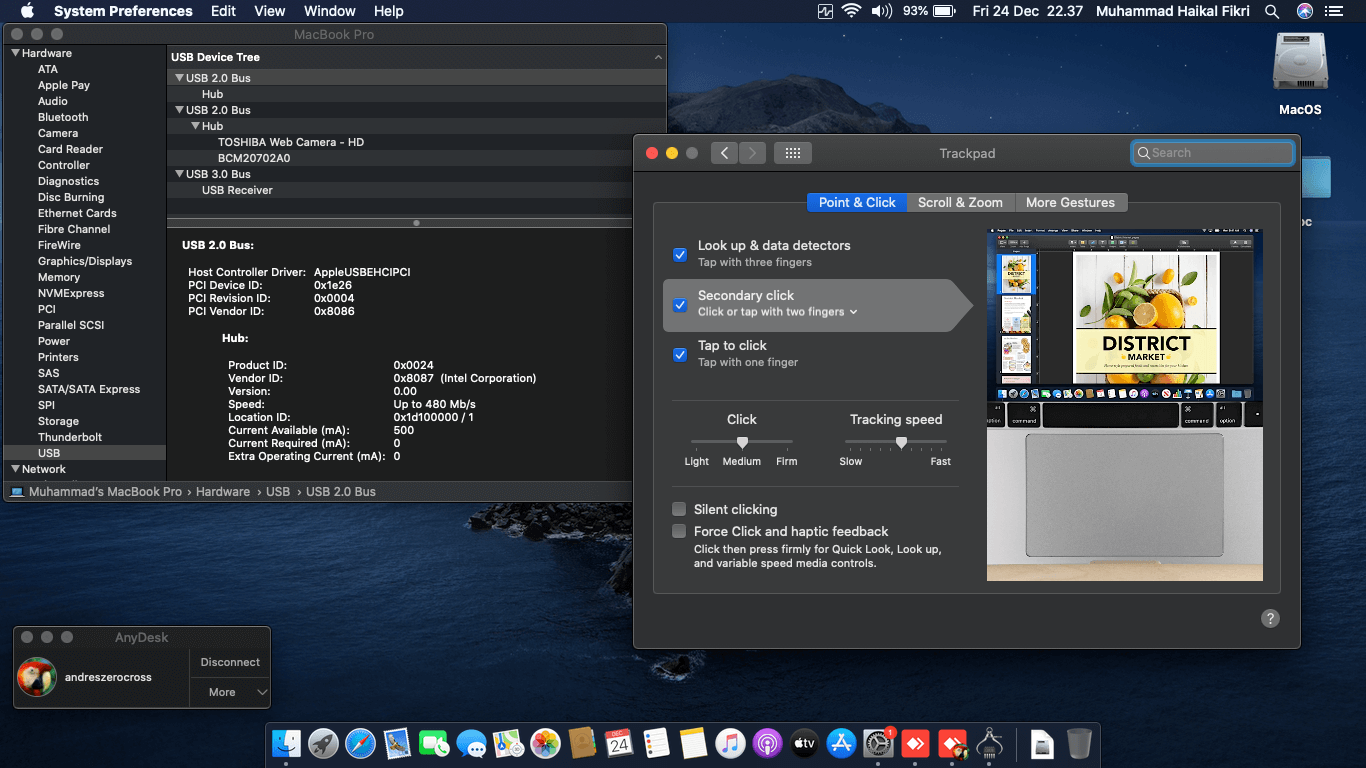Click the Show All grid icon
Image resolution: width=1366 pixels, height=768 pixels.
point(792,153)
